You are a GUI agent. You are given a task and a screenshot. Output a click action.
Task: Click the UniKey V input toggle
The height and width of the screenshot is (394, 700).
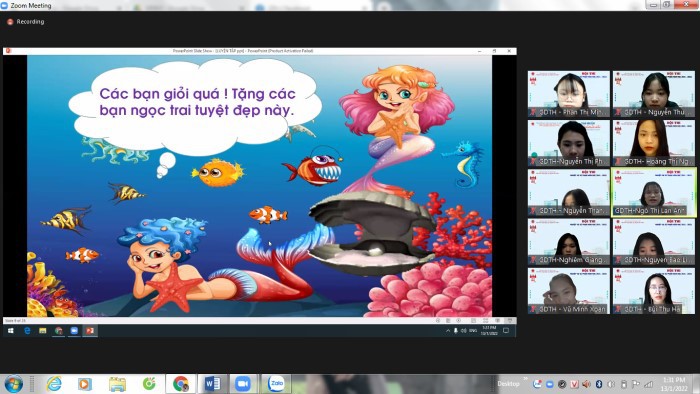tap(574, 384)
